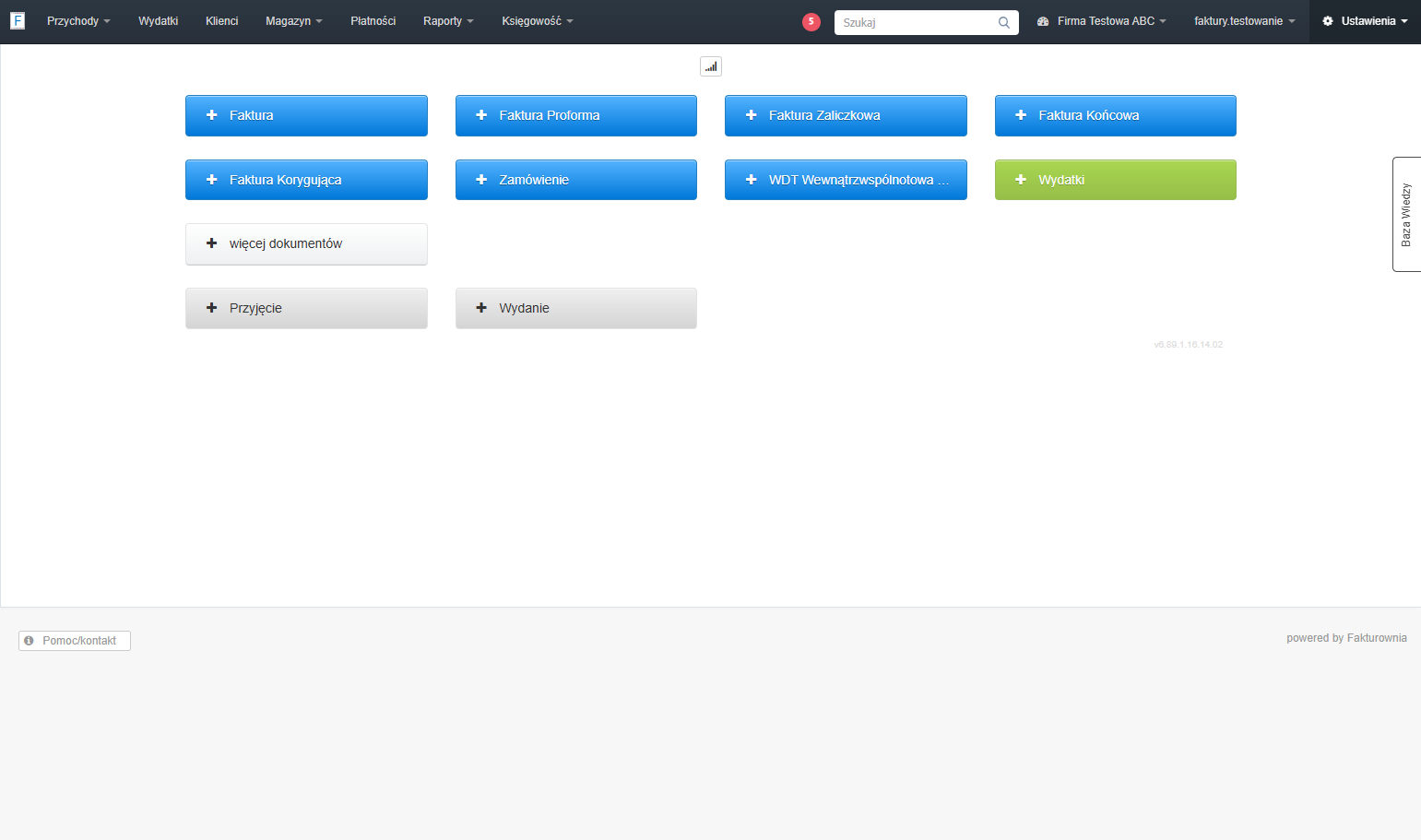Open the statistics chart icon
The image size is (1421, 840).
(711, 66)
